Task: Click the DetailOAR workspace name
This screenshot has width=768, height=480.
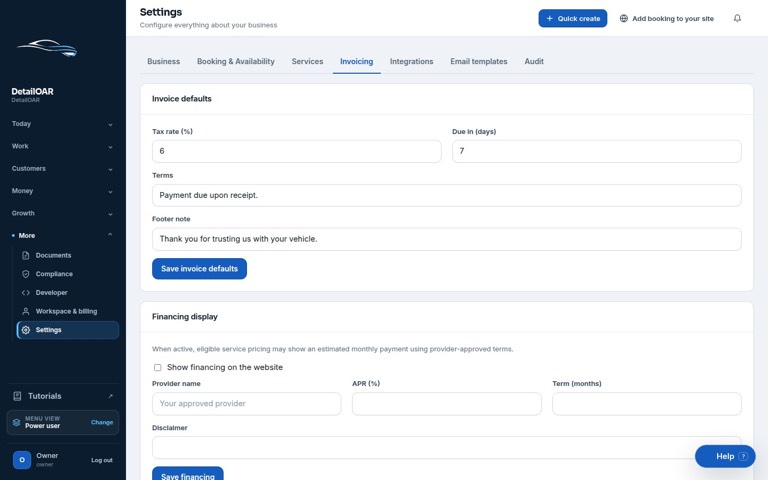Action: [32, 91]
